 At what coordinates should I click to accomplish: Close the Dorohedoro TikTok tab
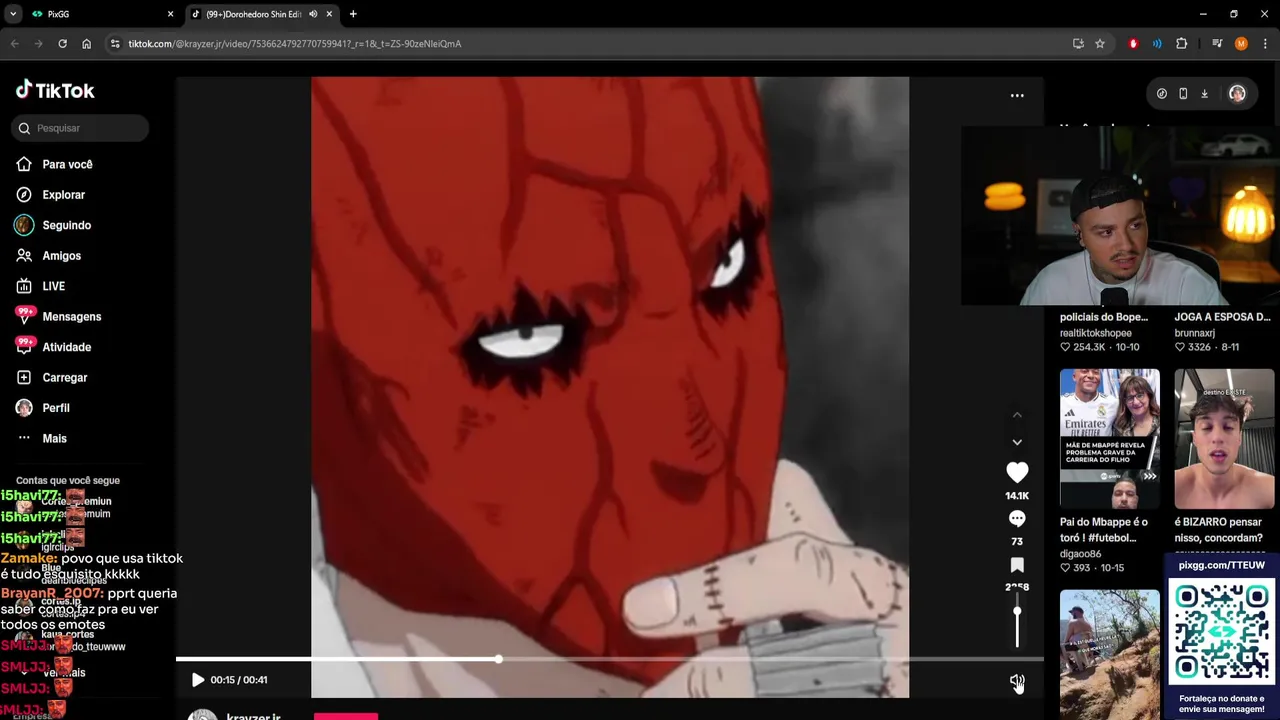tap(329, 14)
